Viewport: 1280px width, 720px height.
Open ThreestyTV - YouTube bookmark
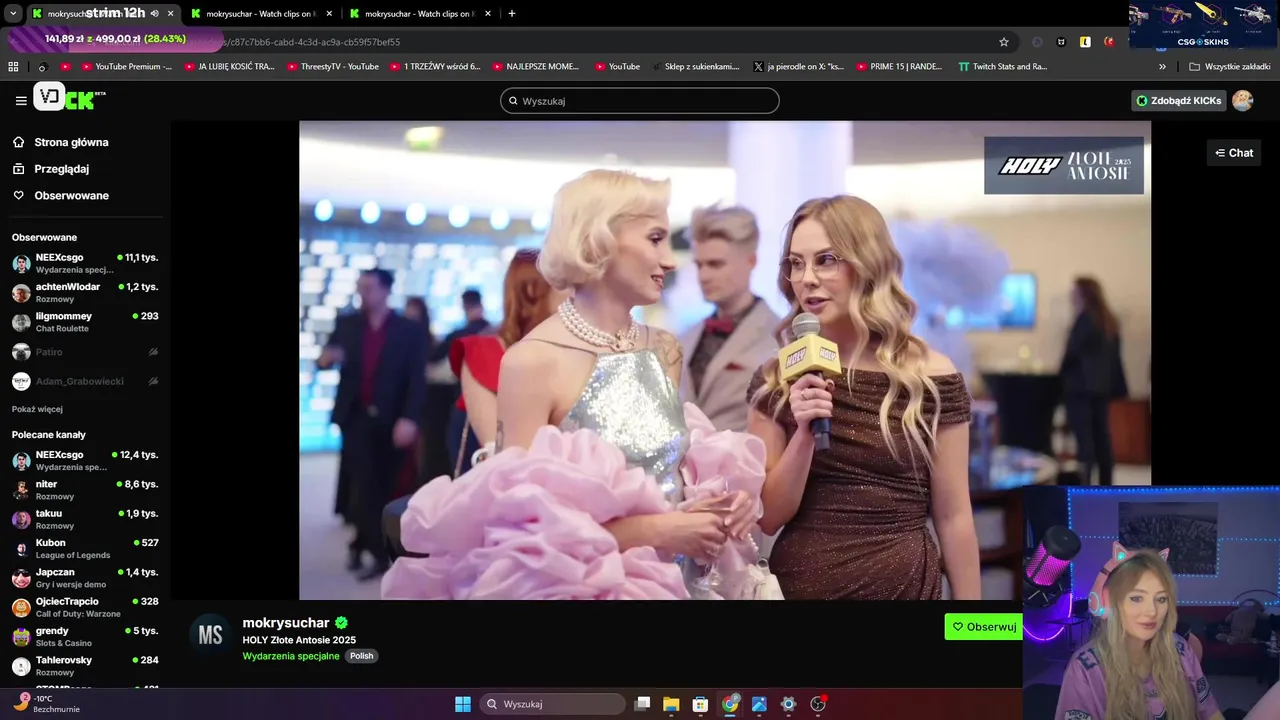click(x=333, y=67)
